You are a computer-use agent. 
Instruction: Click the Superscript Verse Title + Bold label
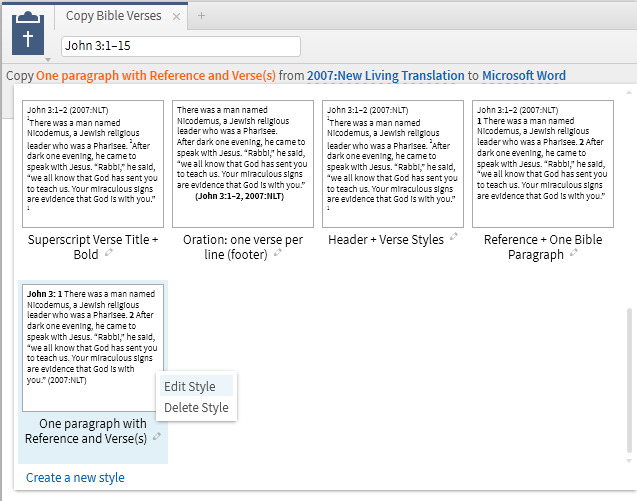point(93,247)
